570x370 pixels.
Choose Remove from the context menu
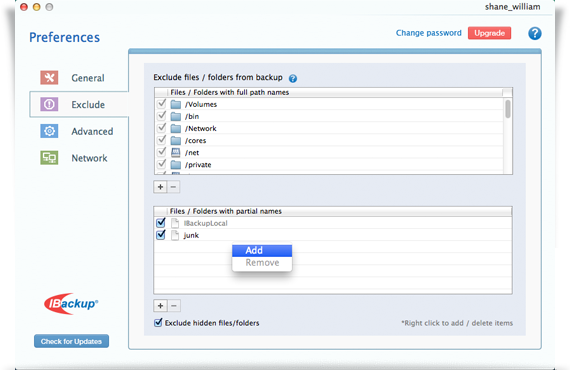(x=262, y=263)
